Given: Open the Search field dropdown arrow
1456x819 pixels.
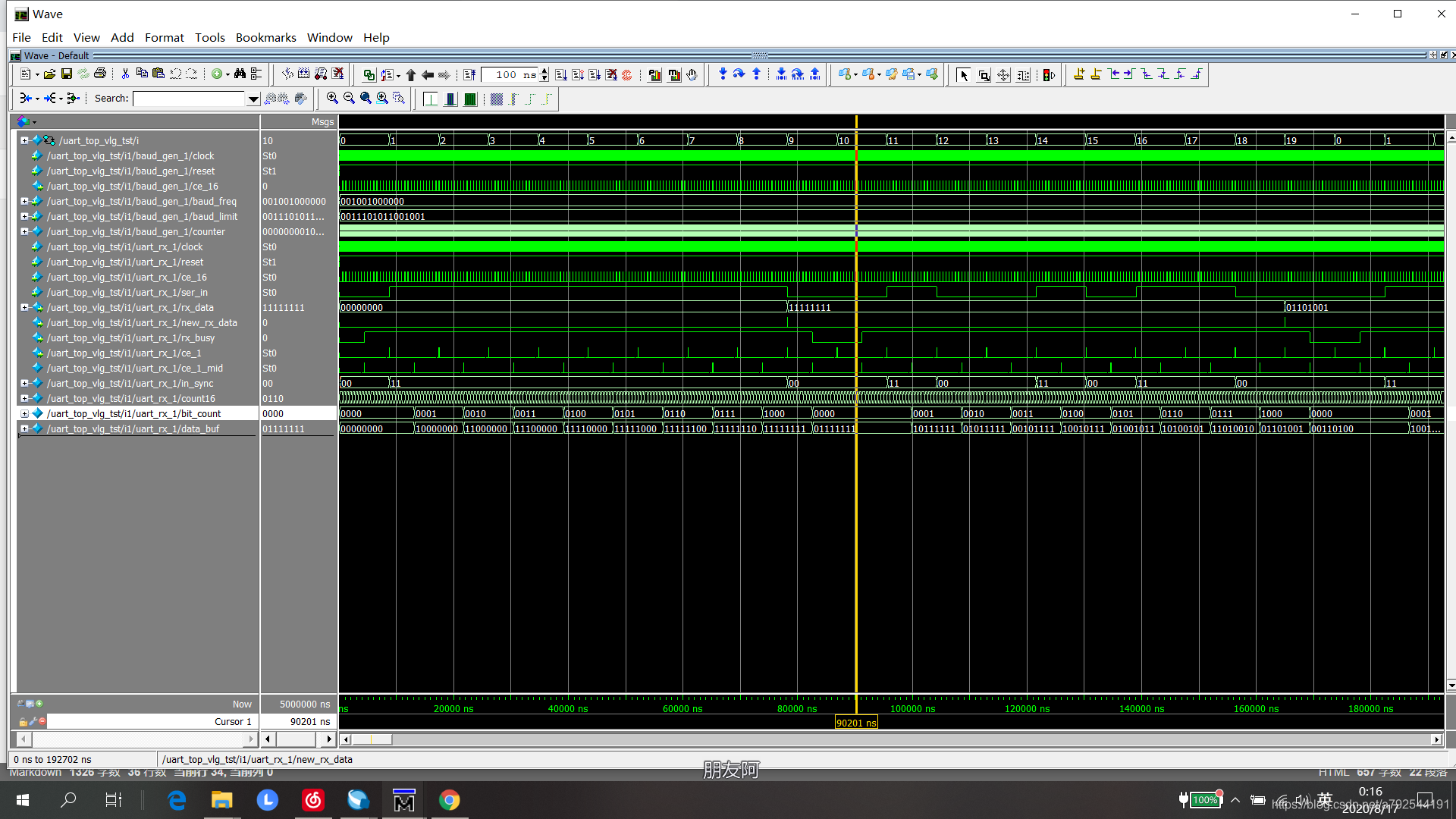Looking at the screenshot, I should click(x=253, y=99).
